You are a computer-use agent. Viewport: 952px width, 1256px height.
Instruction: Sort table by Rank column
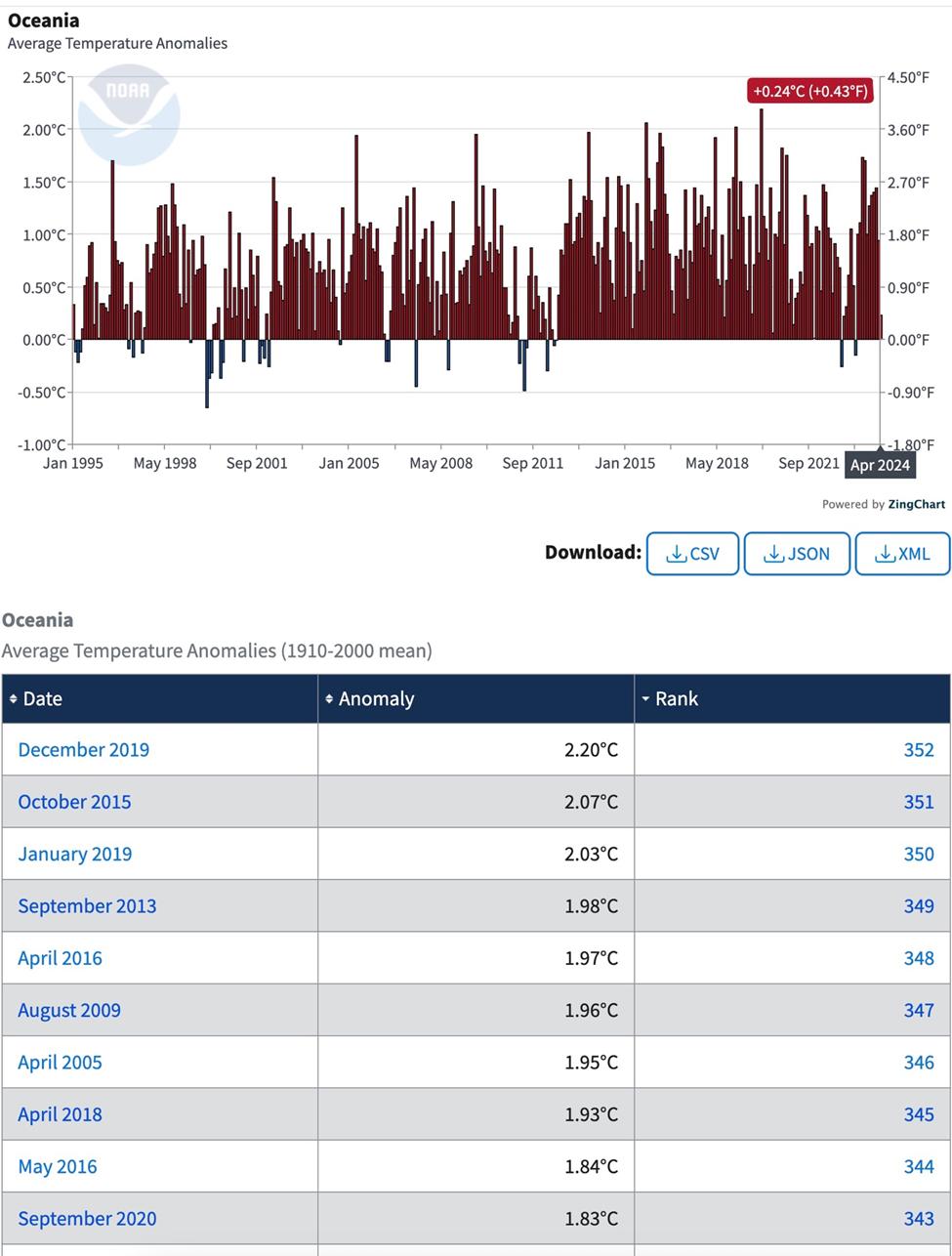point(676,699)
